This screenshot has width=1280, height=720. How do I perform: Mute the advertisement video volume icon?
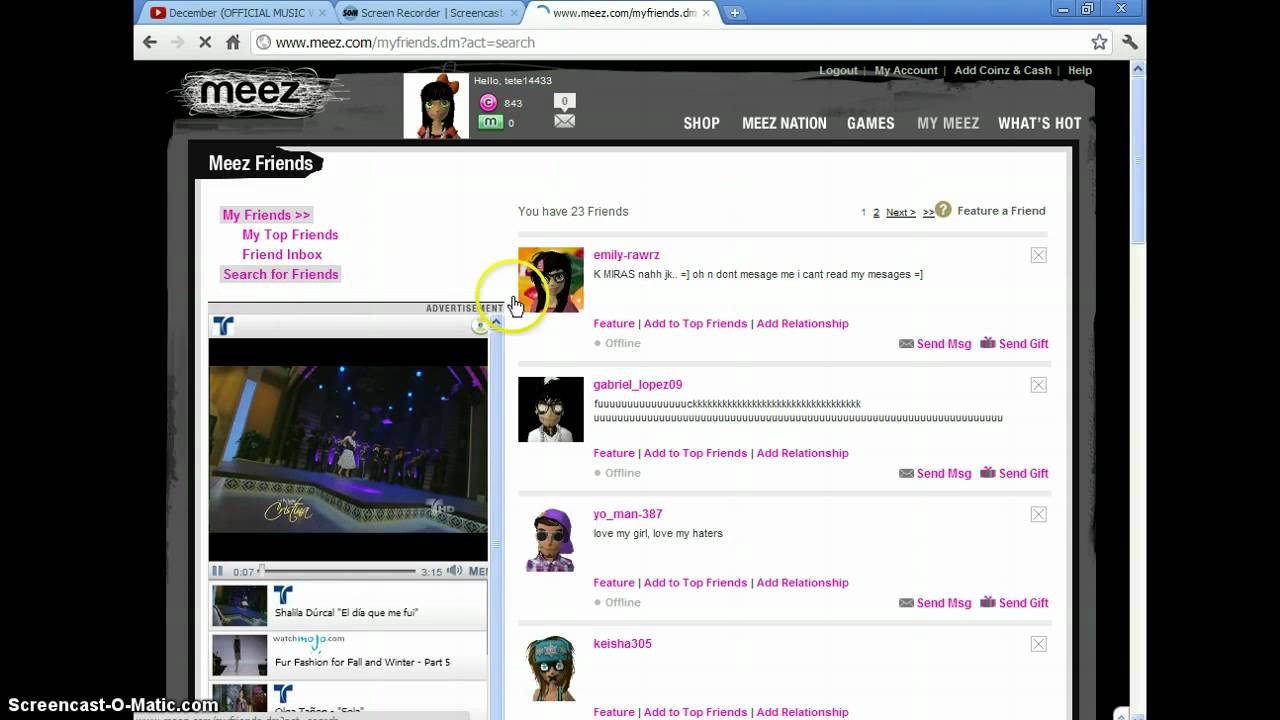click(454, 571)
